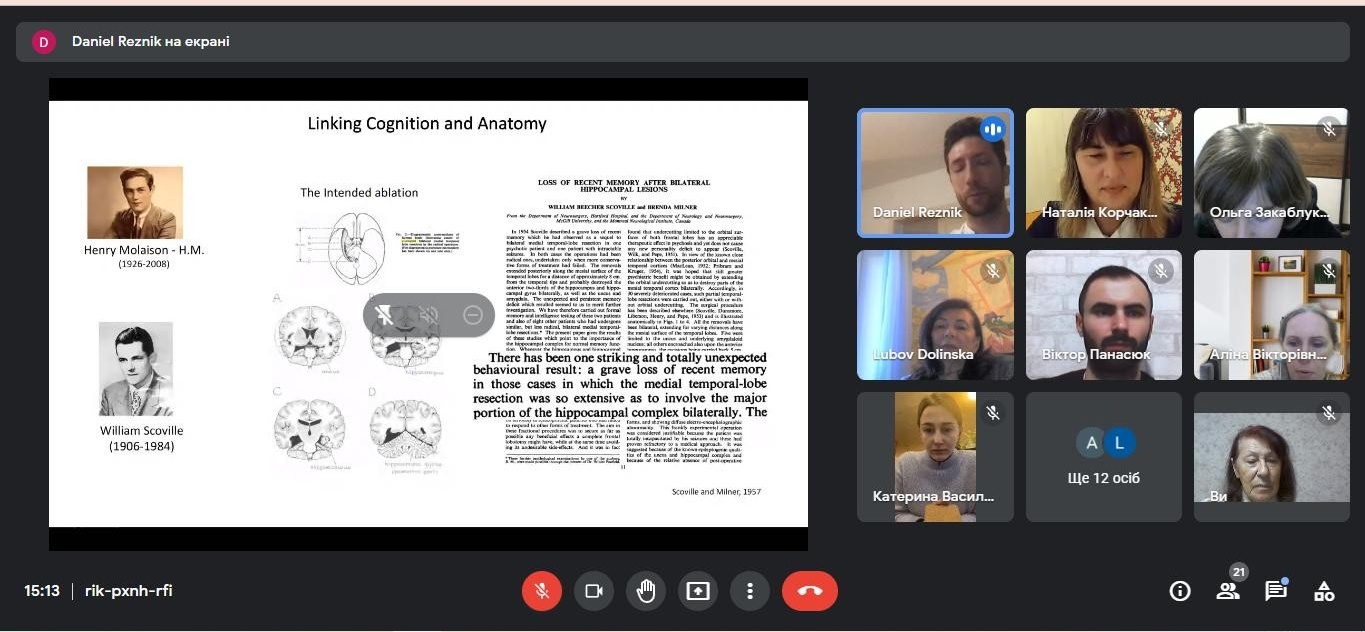Screen dimensions: 1365x632
Task: Click the muted mic icon on Катерина Васил's tile
Action: click(x=992, y=413)
